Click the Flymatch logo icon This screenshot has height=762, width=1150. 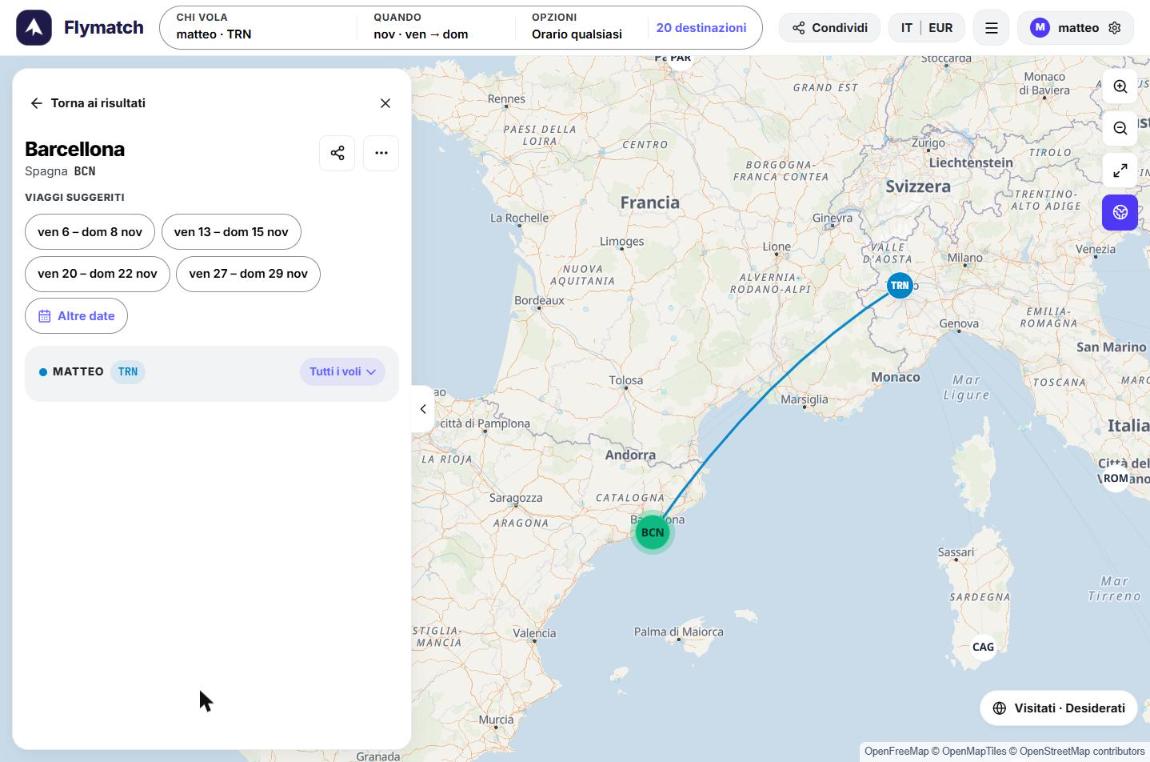(34, 28)
